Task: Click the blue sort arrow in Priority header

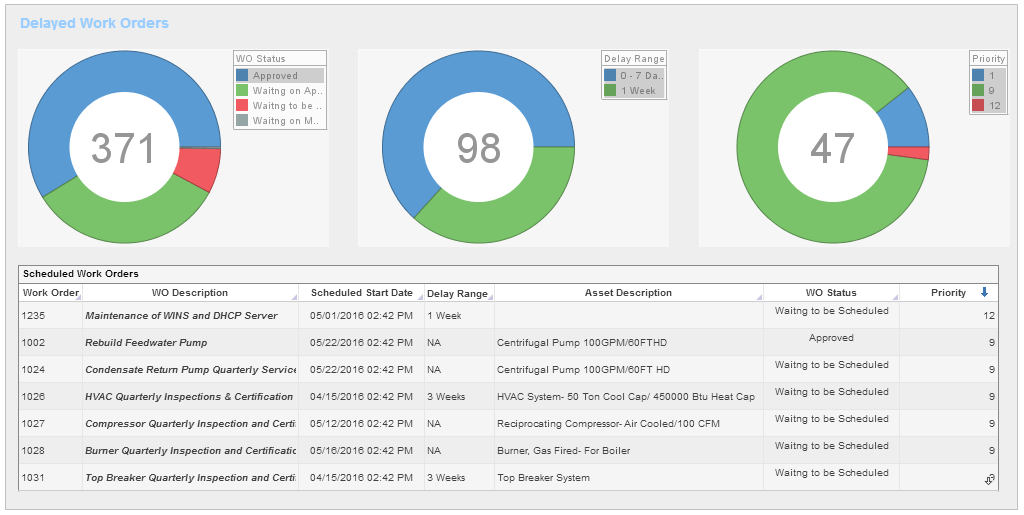Action: (984, 292)
